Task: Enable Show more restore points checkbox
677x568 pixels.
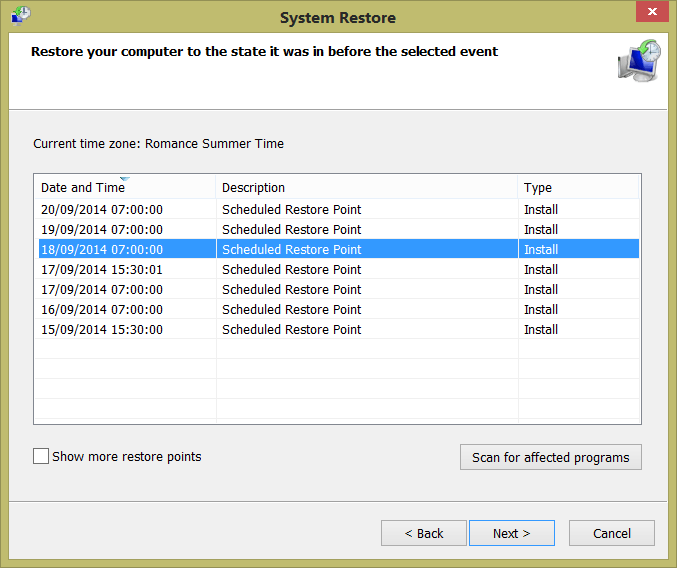Action: [x=41, y=456]
